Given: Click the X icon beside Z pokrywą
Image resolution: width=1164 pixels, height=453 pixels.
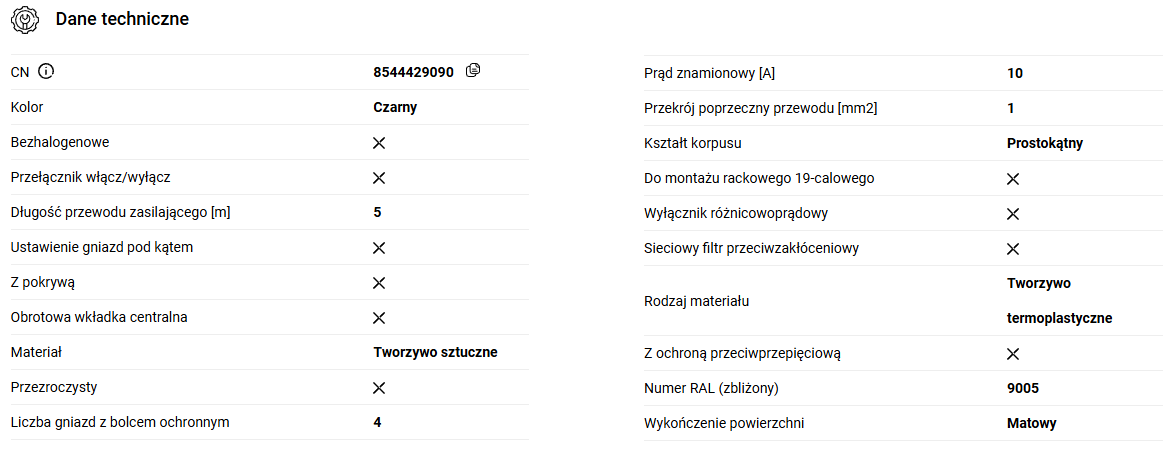Looking at the screenshot, I should tap(379, 283).
